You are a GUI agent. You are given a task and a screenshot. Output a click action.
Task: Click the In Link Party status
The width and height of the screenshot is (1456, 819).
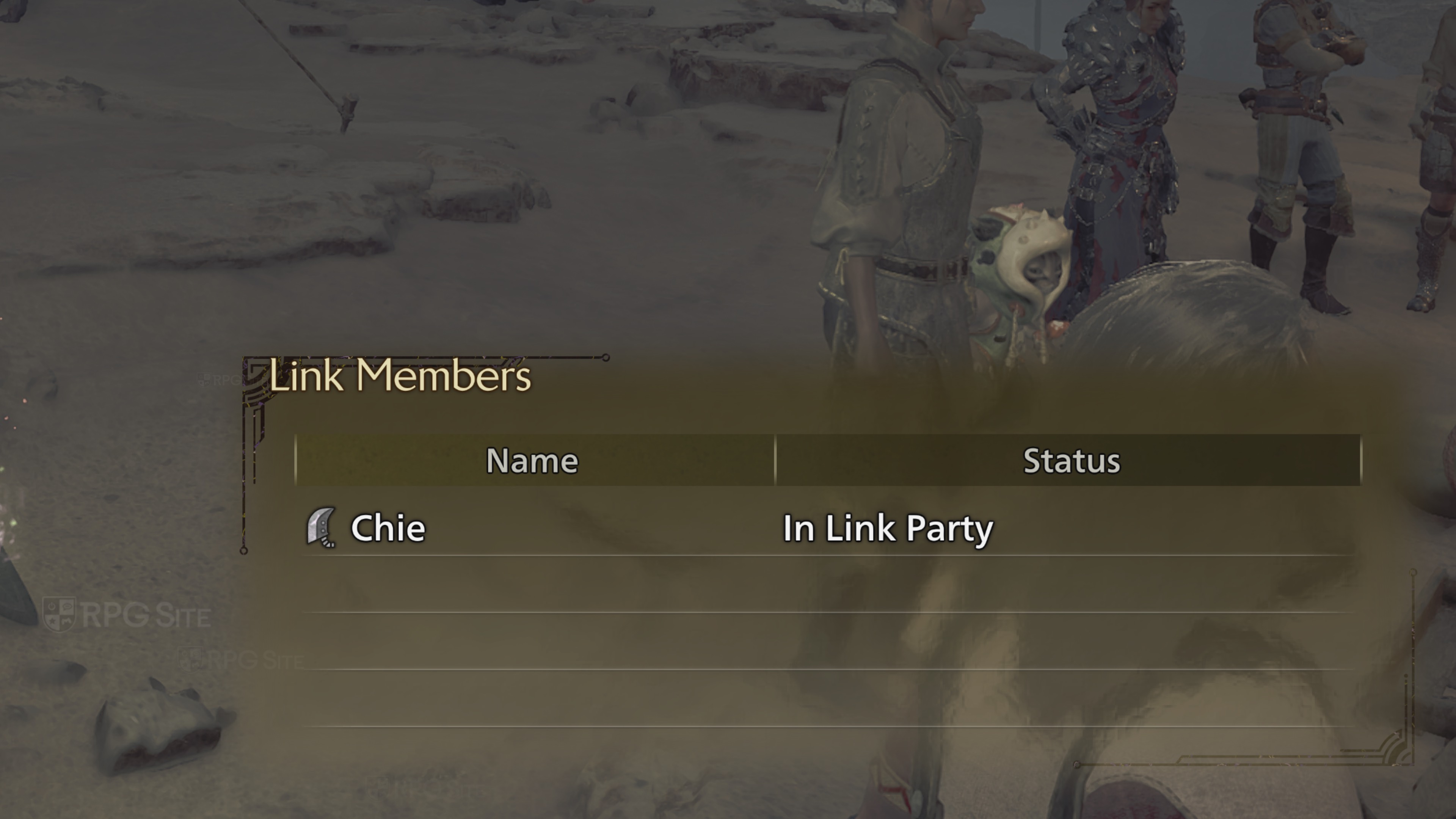coord(887,529)
